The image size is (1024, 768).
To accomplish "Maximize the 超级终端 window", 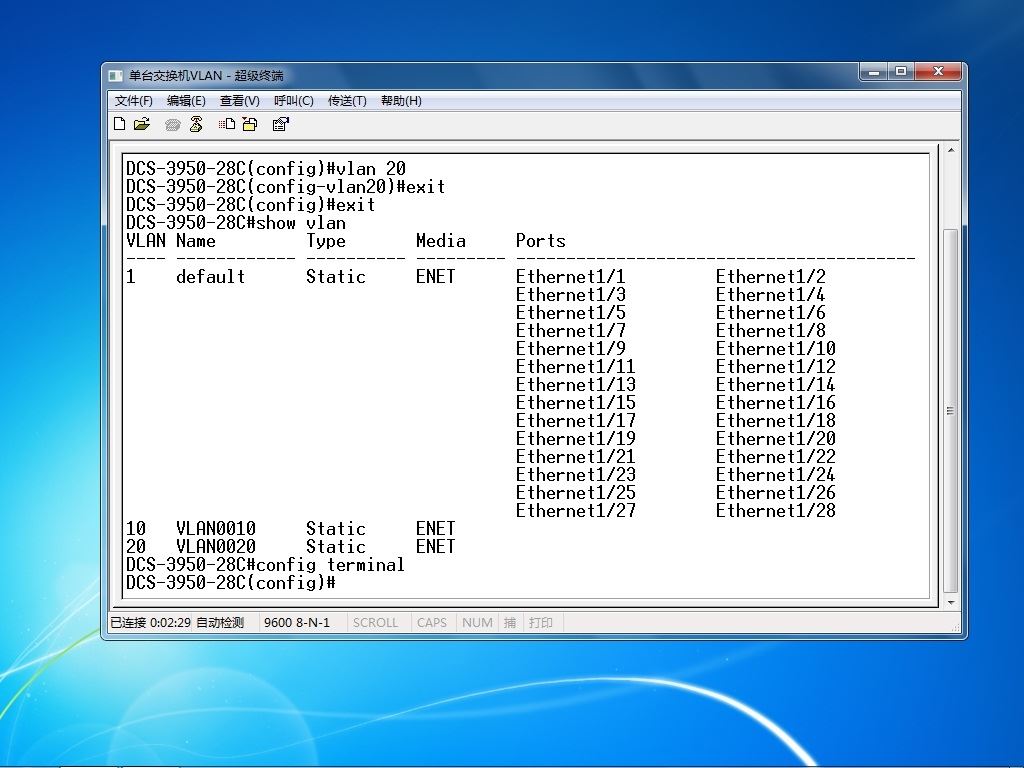I will [901, 72].
